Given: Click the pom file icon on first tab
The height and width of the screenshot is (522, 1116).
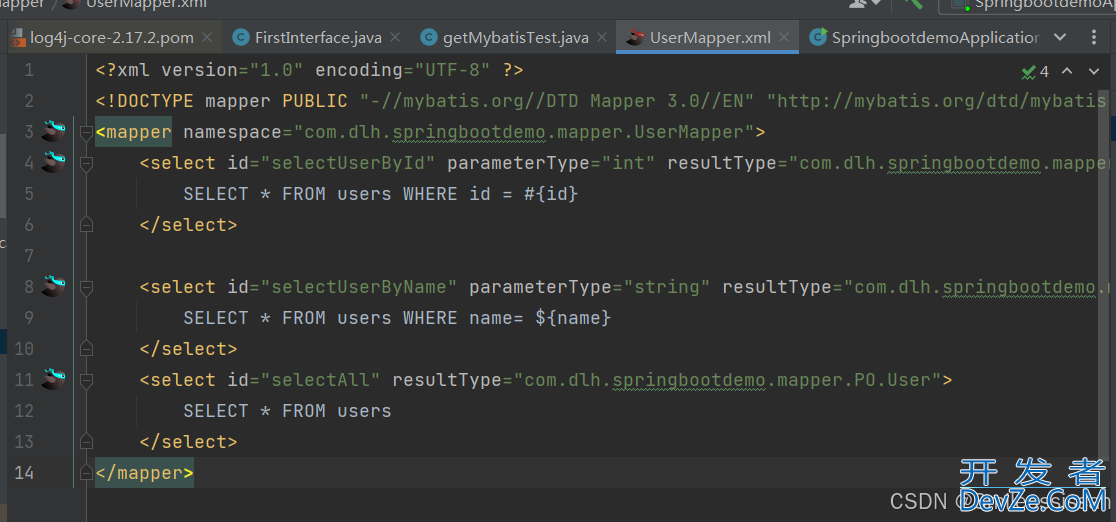Looking at the screenshot, I should (18, 38).
